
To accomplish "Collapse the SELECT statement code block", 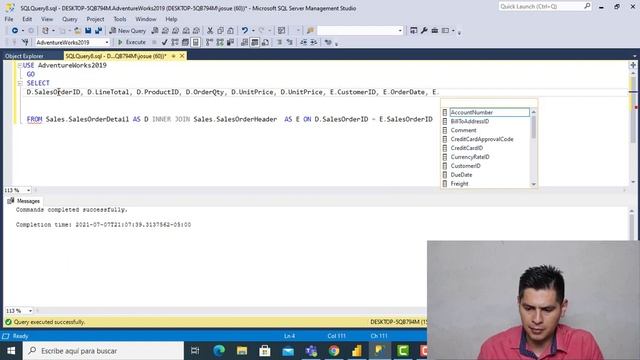I will [20, 83].
